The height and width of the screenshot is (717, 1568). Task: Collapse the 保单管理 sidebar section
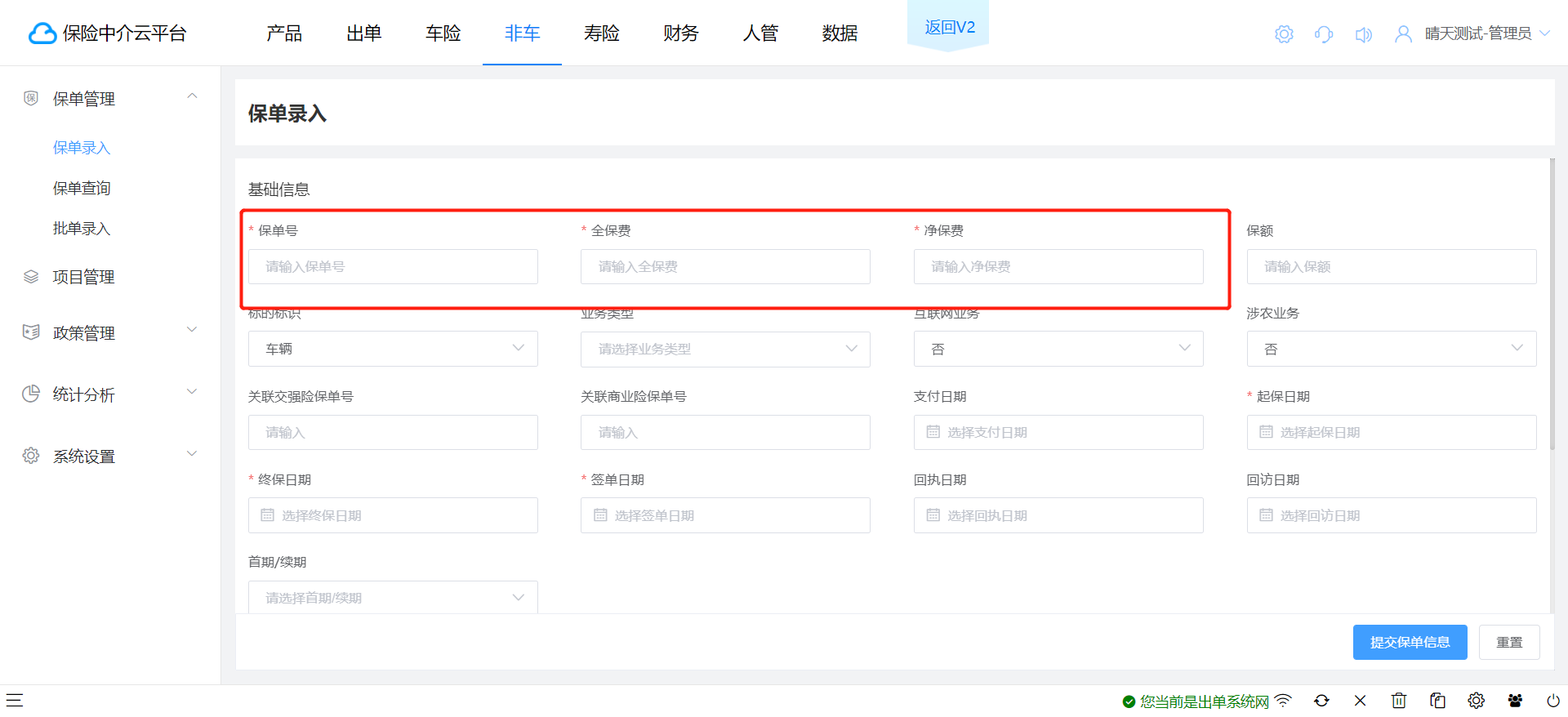pos(192,96)
